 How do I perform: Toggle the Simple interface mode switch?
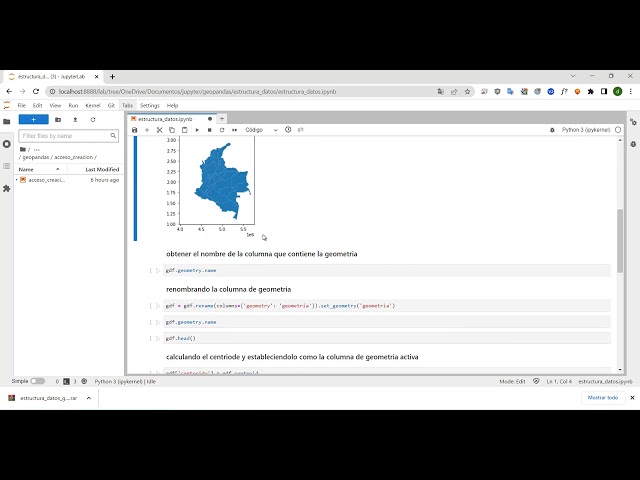[x=38, y=381]
